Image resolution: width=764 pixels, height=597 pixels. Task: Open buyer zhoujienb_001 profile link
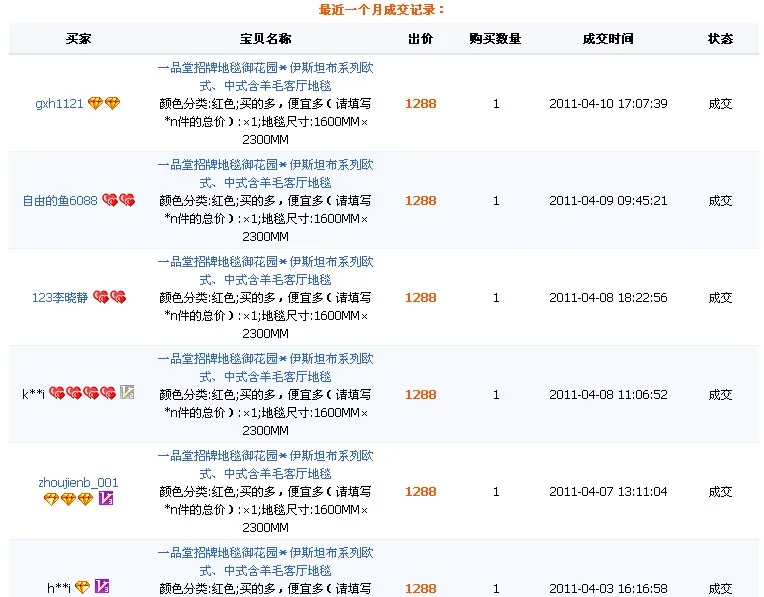point(78,482)
